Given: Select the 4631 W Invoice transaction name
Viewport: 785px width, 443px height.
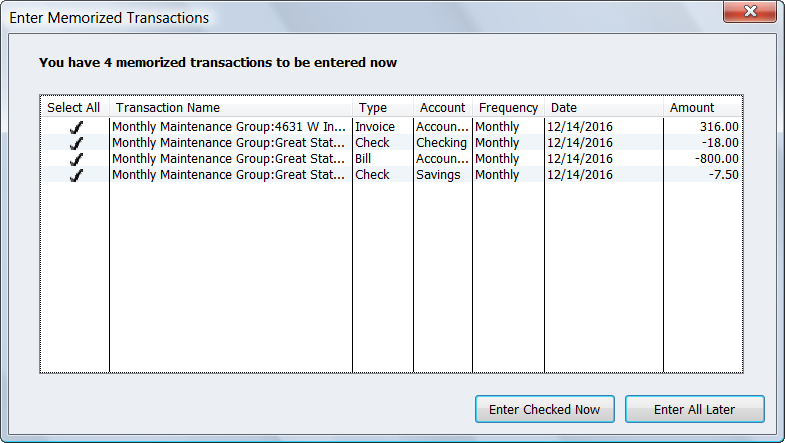Looking at the screenshot, I should tap(229, 127).
